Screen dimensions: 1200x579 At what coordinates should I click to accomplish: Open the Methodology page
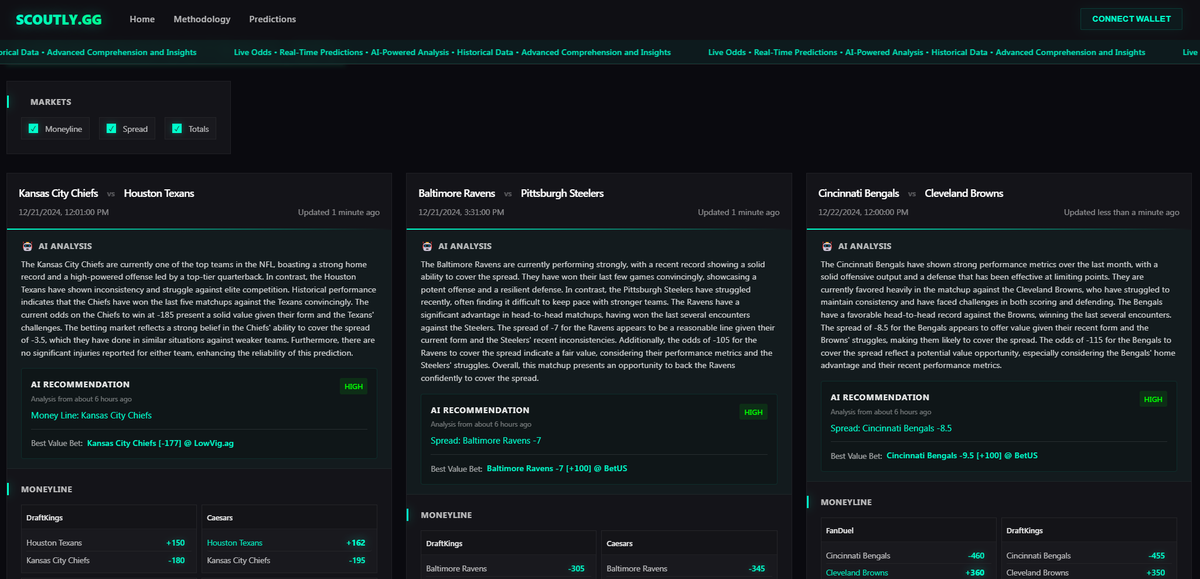202,19
